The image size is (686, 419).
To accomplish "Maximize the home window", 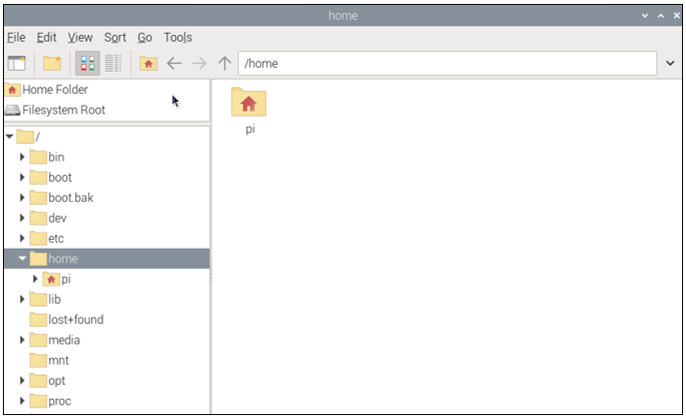I will tap(661, 15).
